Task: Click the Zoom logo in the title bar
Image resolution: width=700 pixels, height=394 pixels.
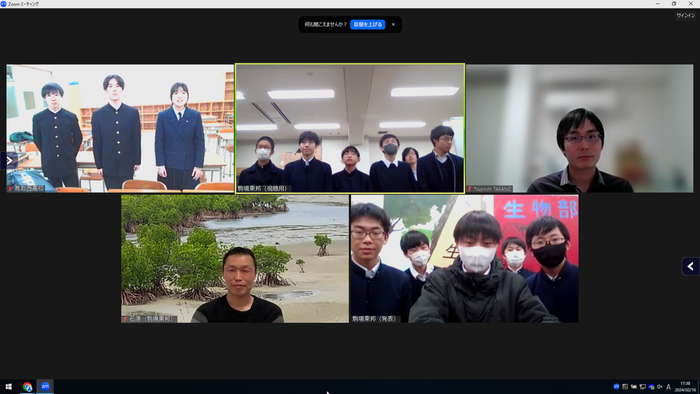Action: [4, 4]
